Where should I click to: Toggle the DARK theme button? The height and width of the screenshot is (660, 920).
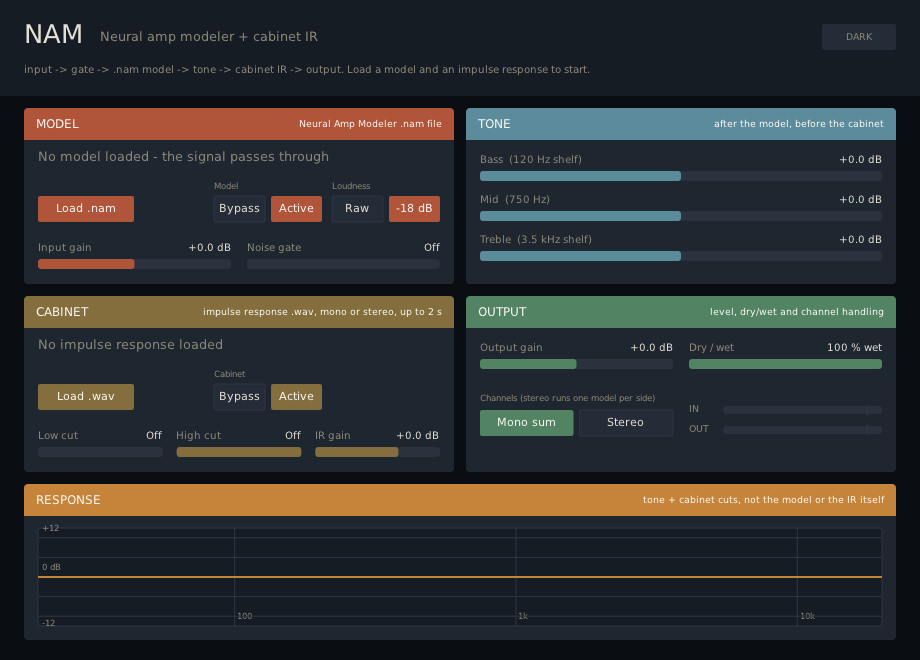point(858,37)
